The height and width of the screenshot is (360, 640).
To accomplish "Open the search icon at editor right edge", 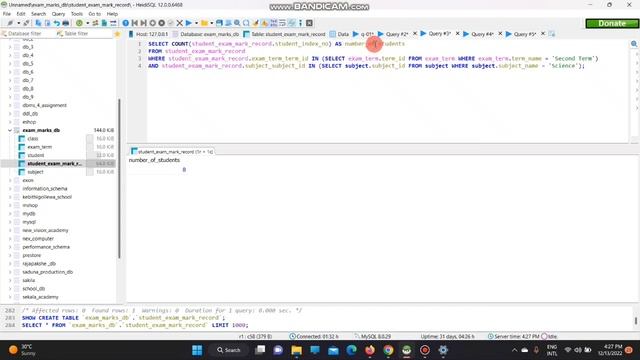I will coord(634,44).
